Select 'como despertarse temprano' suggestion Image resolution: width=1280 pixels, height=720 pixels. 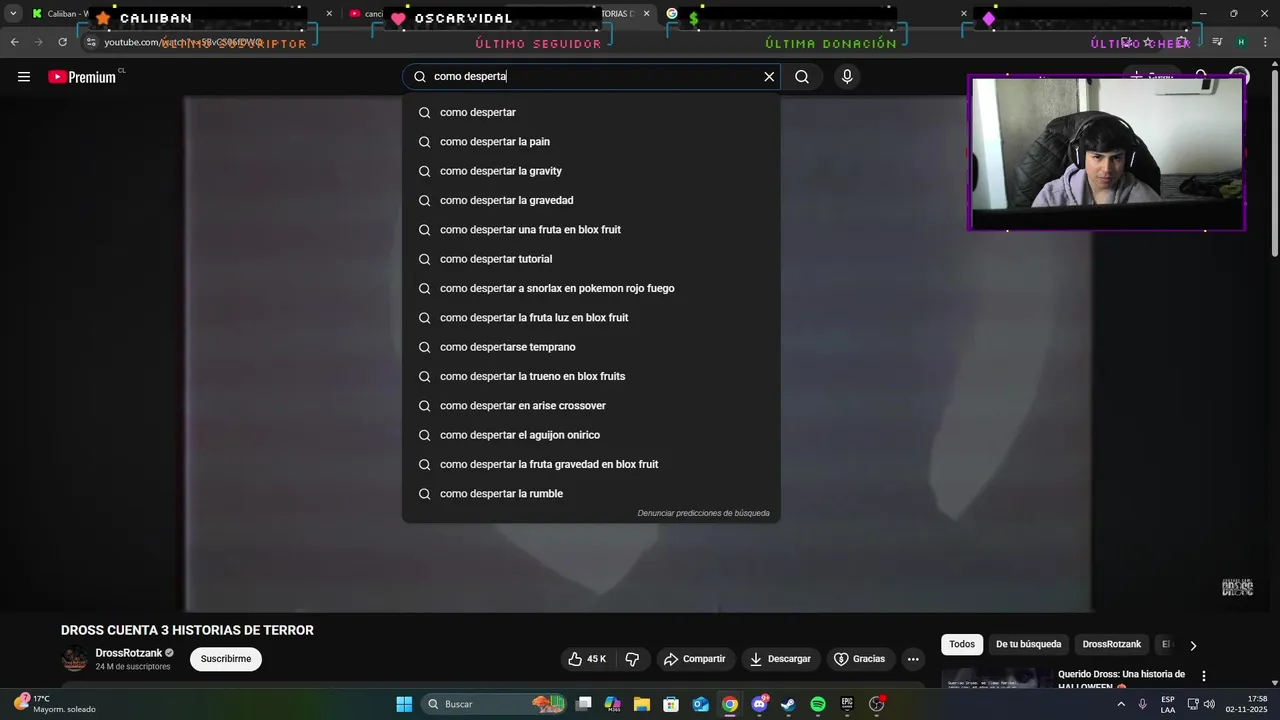click(591, 347)
